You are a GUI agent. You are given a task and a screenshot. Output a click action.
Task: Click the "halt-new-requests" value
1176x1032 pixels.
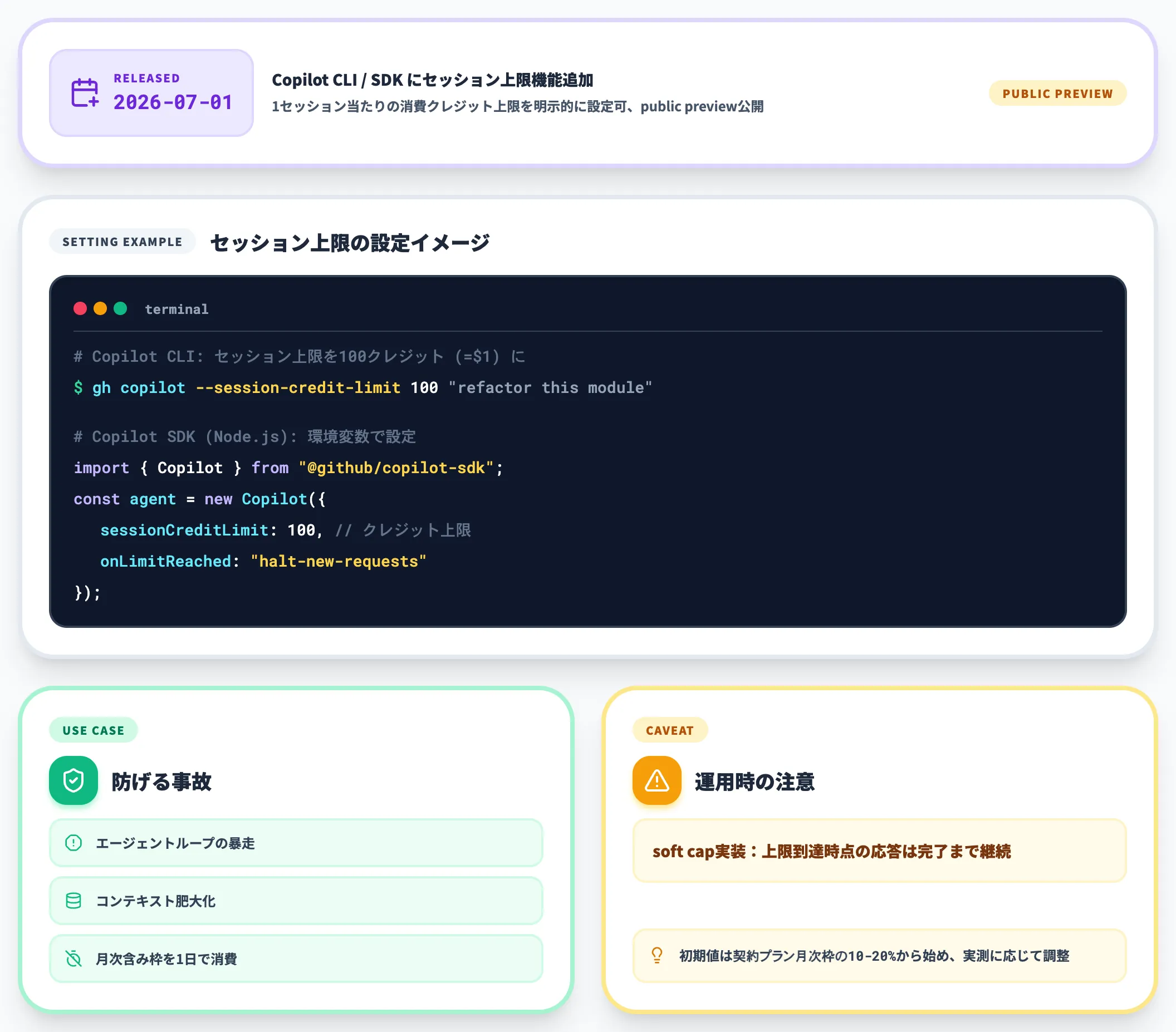tap(339, 561)
